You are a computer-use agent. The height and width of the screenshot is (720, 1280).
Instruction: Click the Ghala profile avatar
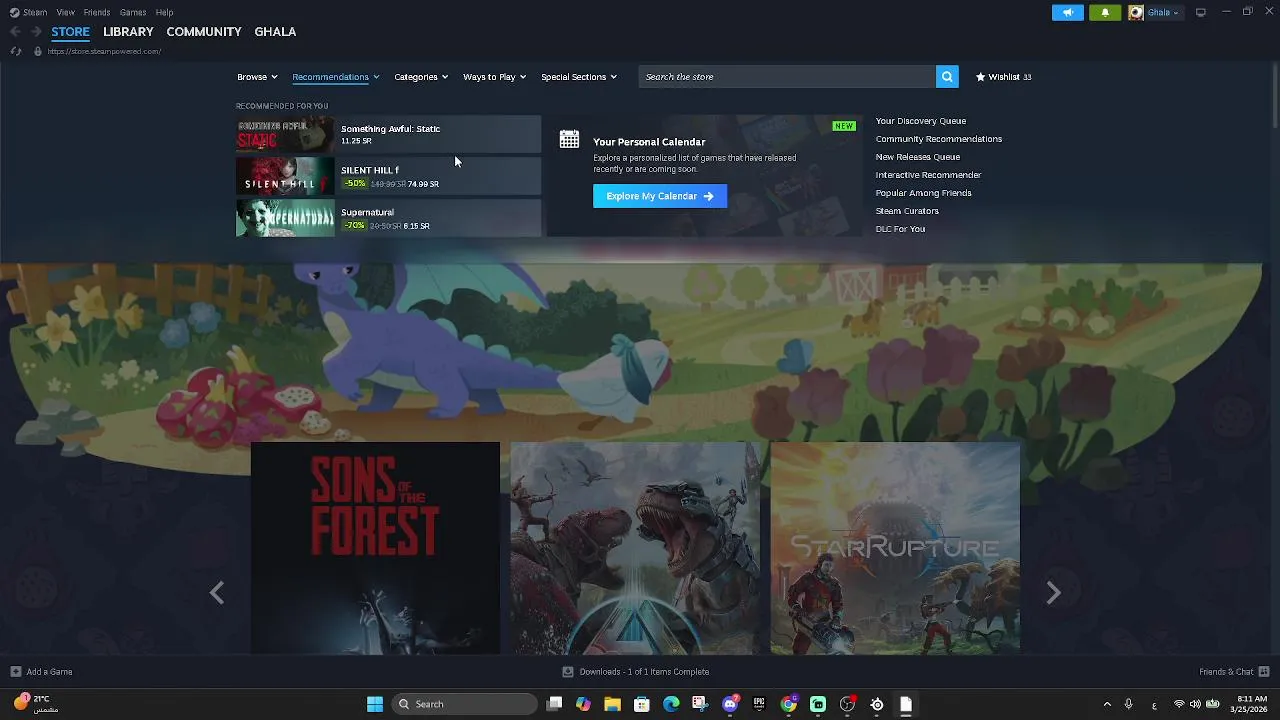tap(1136, 12)
